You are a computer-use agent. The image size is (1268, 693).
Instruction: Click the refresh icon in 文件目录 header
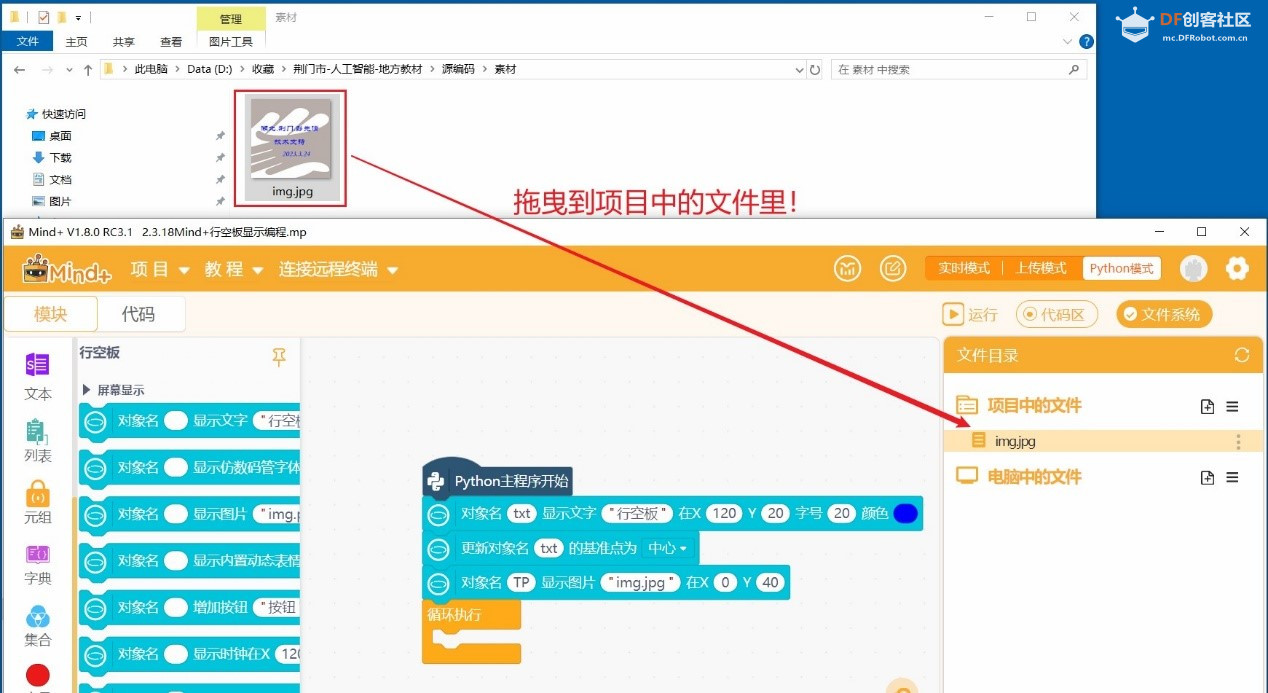[1242, 355]
